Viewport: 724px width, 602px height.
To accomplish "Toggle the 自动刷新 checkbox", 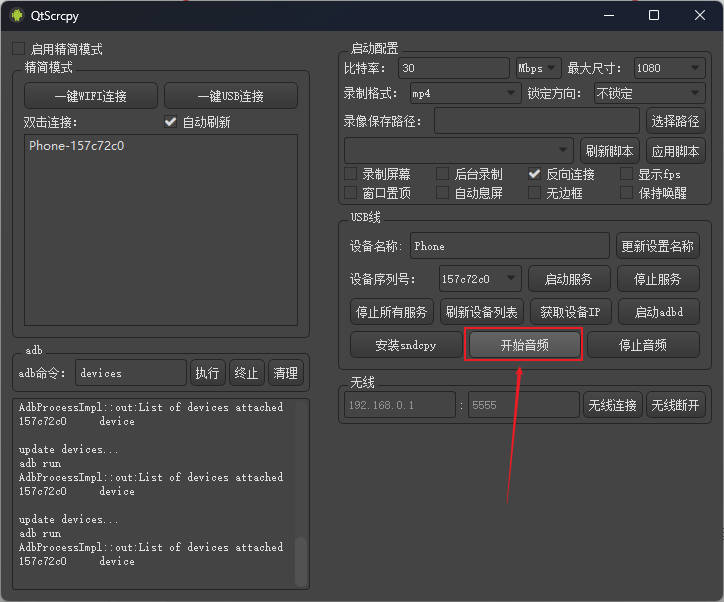I will [x=170, y=122].
